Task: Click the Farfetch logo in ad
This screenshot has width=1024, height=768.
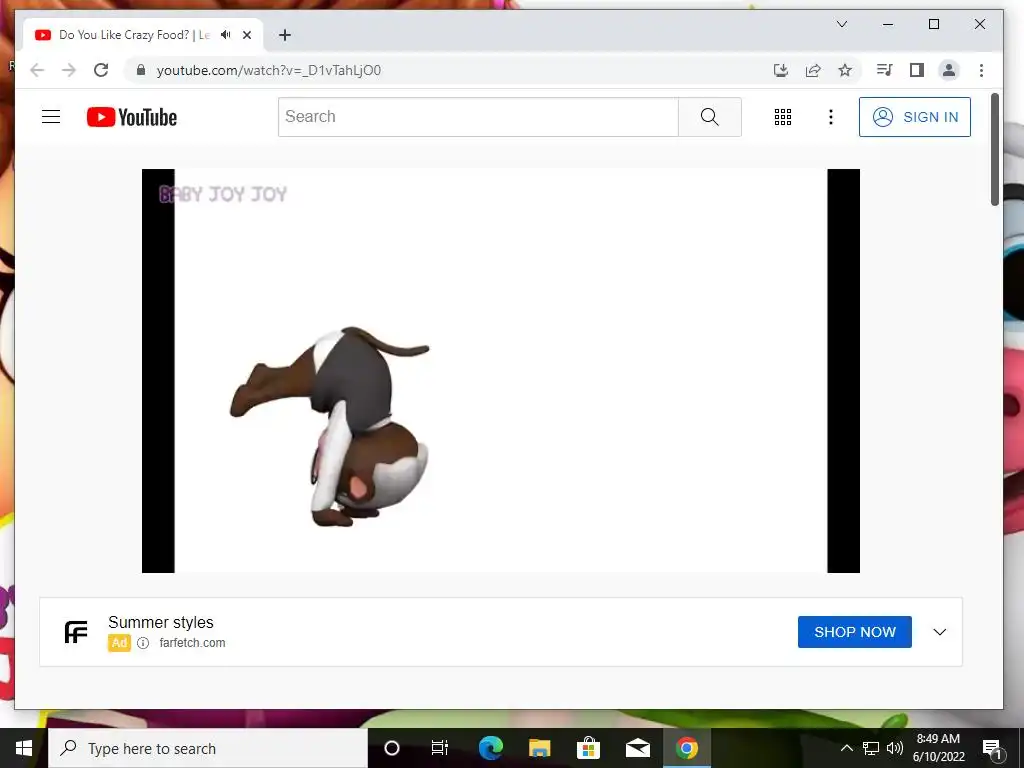Action: click(x=76, y=632)
